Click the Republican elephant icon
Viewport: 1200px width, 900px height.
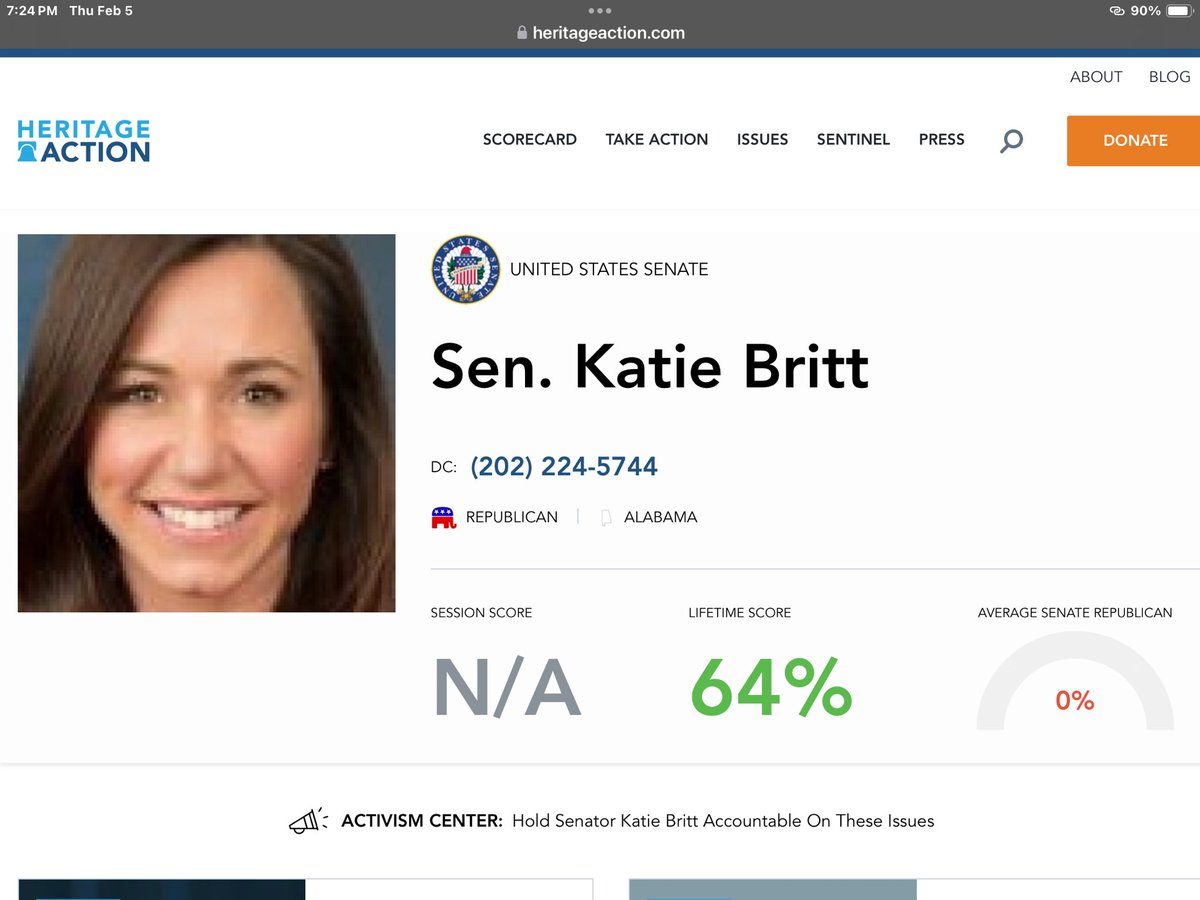pos(444,518)
